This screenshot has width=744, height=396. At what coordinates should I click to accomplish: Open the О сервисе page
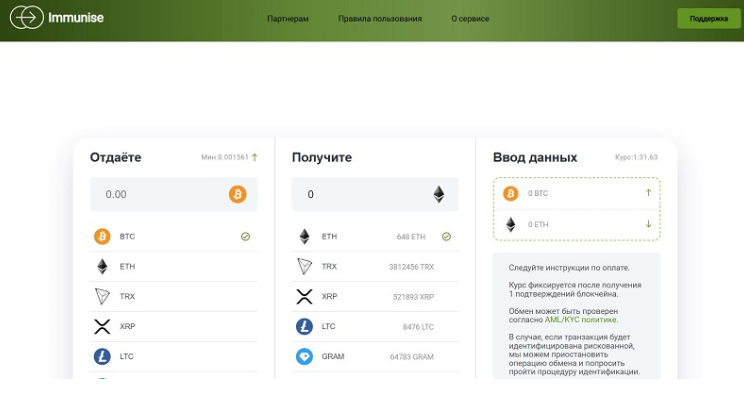point(470,19)
